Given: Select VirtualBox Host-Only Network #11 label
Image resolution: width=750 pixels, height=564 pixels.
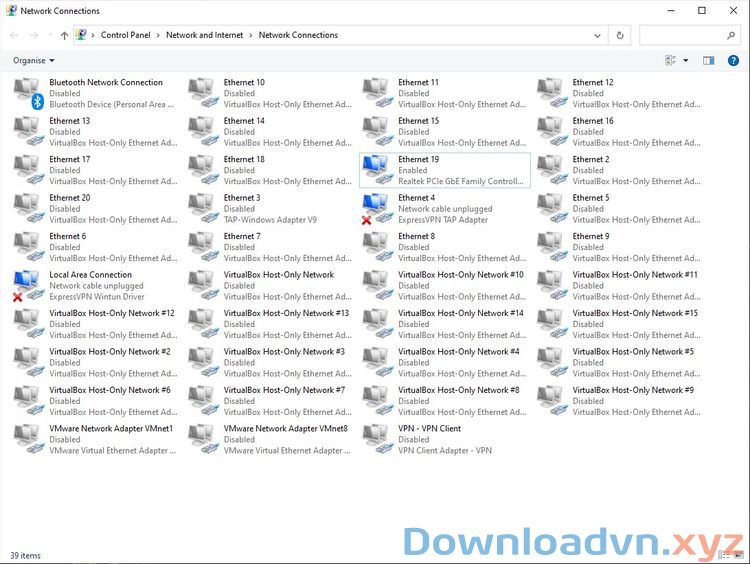Looking at the screenshot, I should pos(635,275).
